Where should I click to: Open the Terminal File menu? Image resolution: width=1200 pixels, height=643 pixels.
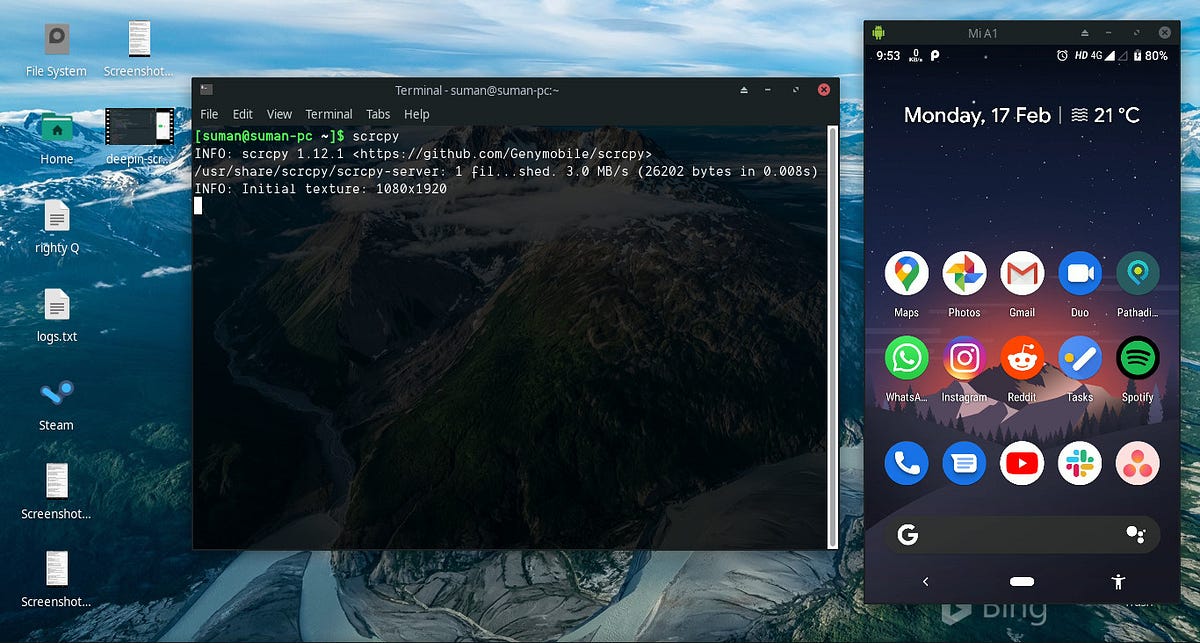[209, 113]
